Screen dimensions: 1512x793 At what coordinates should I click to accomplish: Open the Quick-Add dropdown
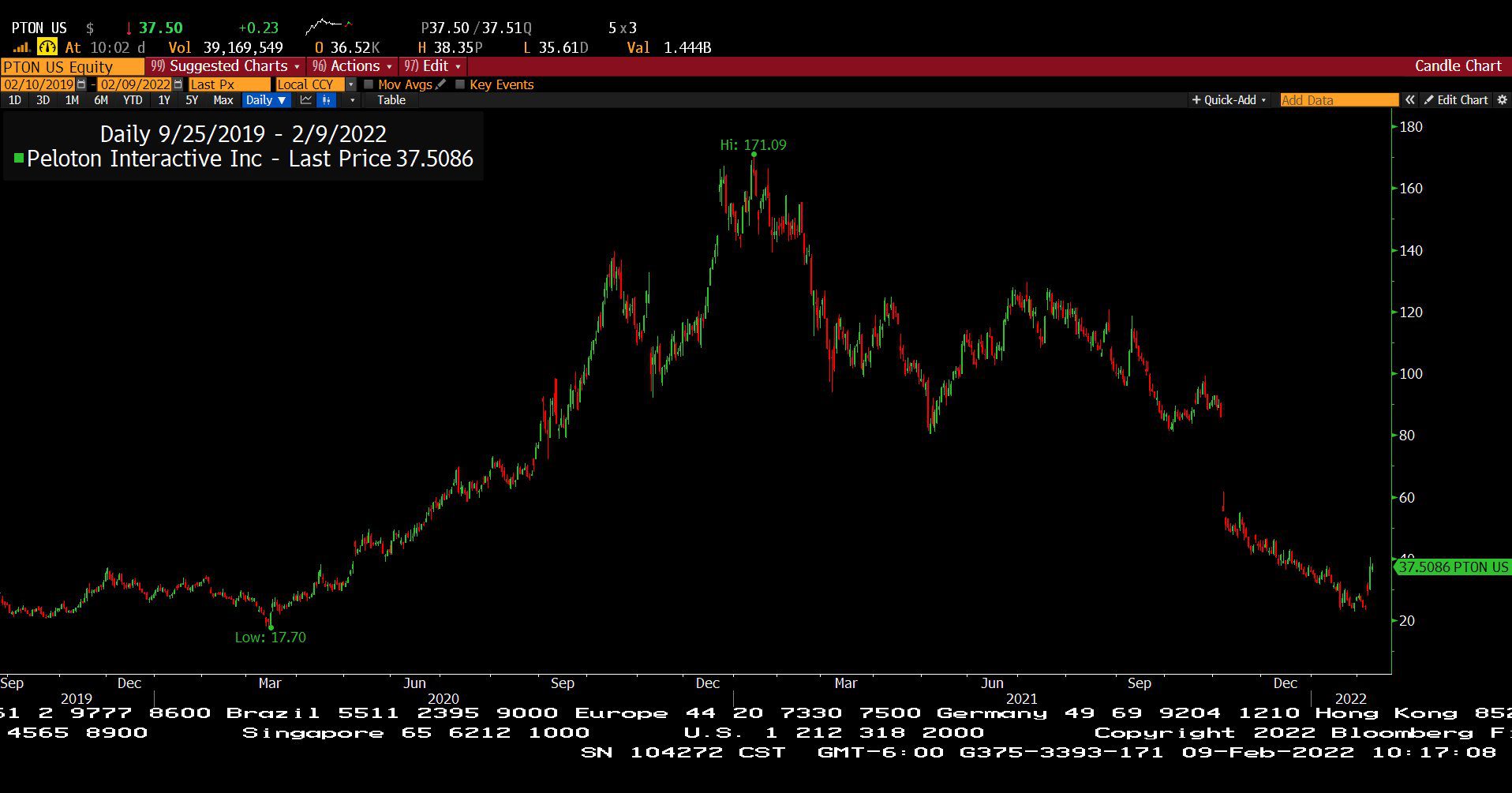pos(1229,100)
